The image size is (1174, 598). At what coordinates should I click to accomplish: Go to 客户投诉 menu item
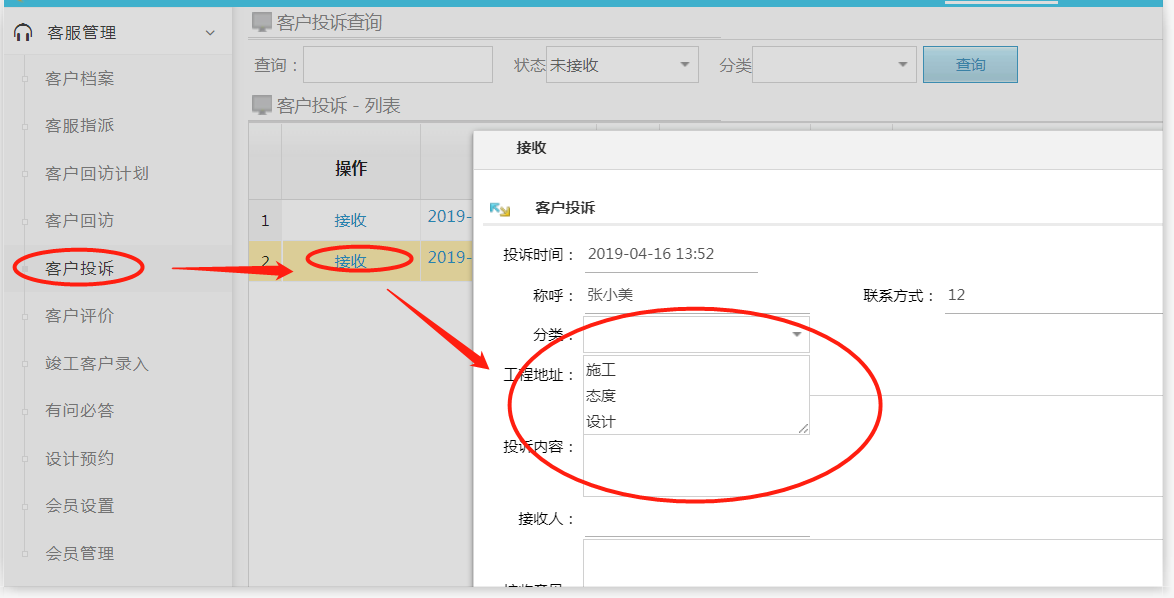80,268
